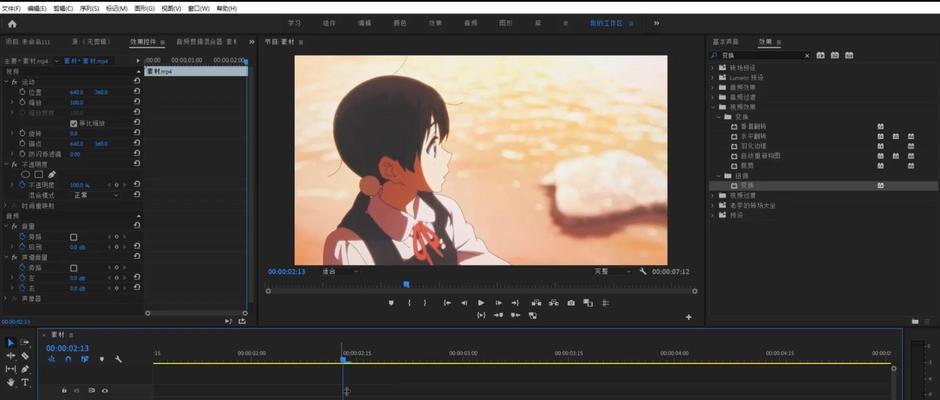The image size is (940, 400).
Task: Expand the 时间重映射 group
Action: coord(6,205)
